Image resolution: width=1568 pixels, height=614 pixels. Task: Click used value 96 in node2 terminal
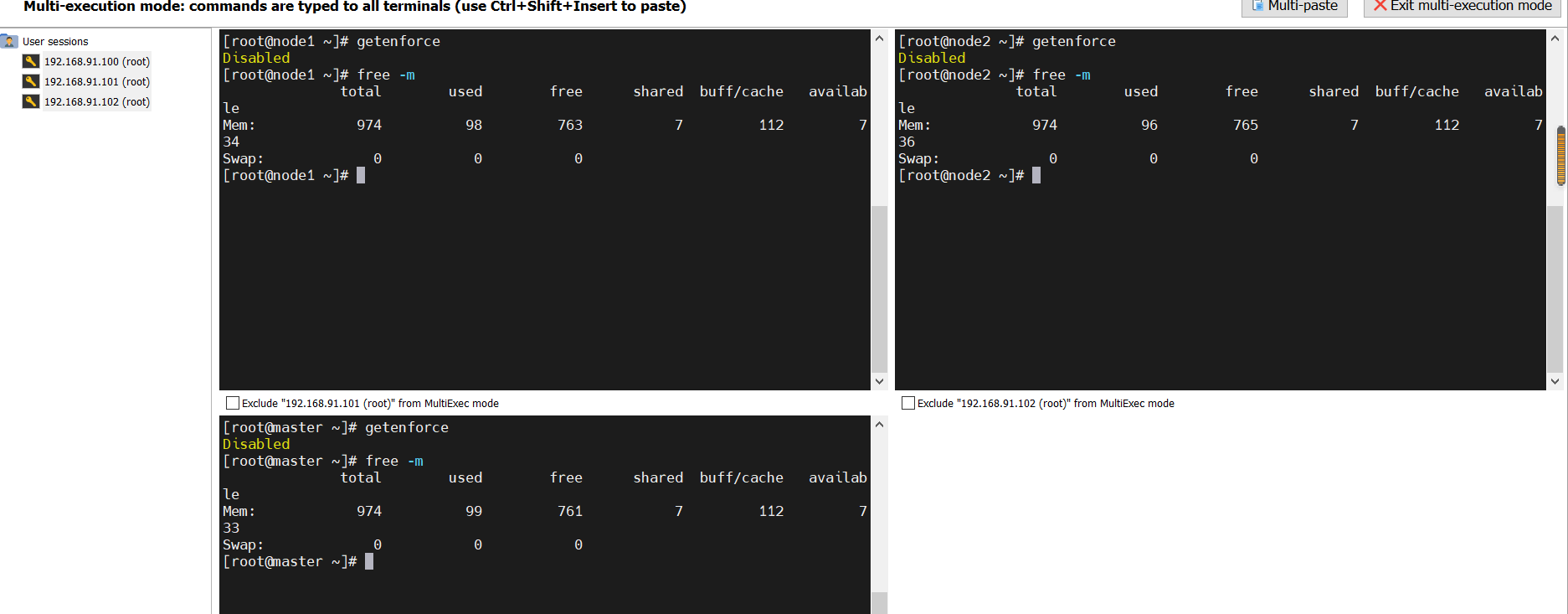click(1149, 125)
